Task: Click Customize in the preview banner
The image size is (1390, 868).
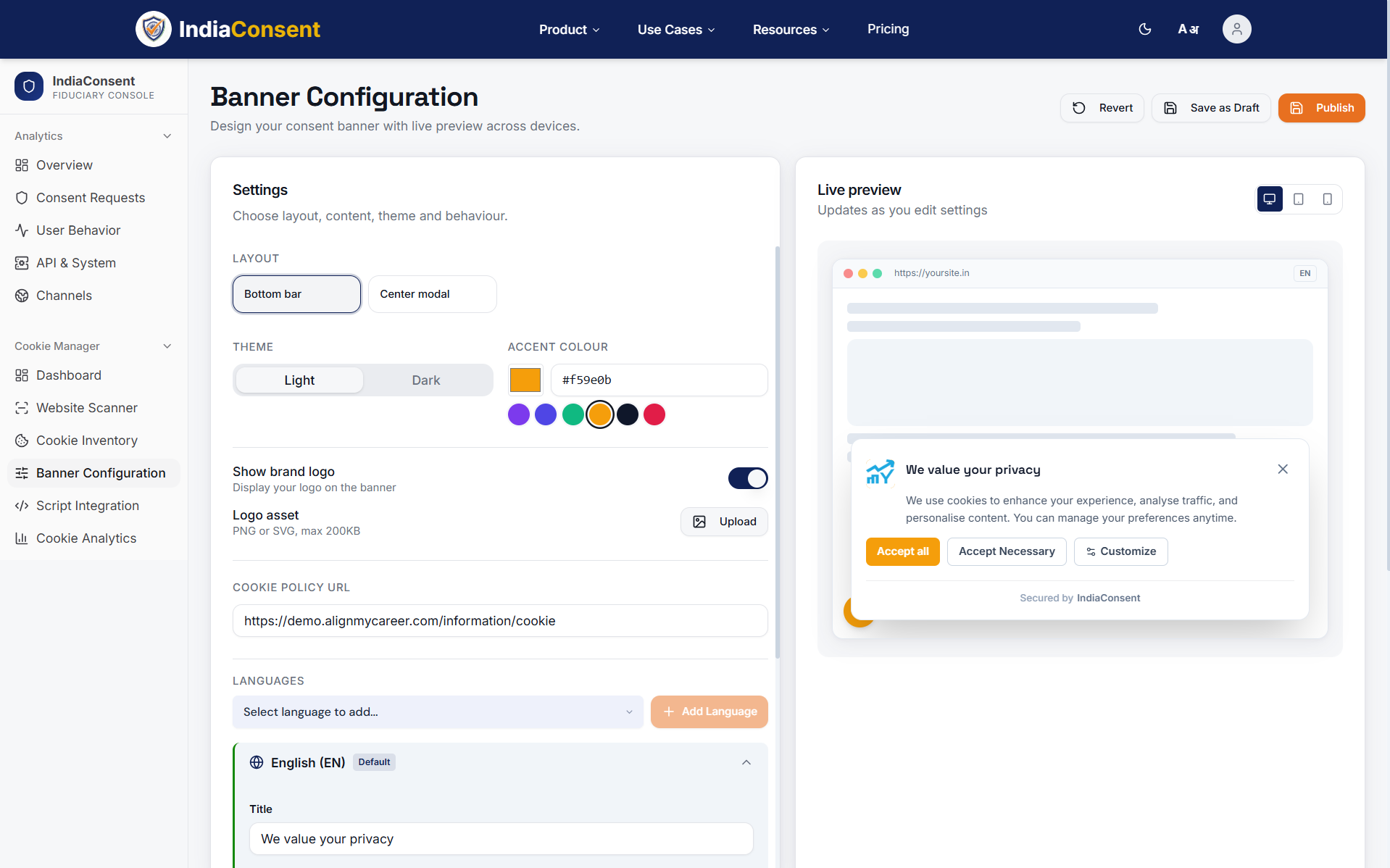Action: click(x=1121, y=551)
